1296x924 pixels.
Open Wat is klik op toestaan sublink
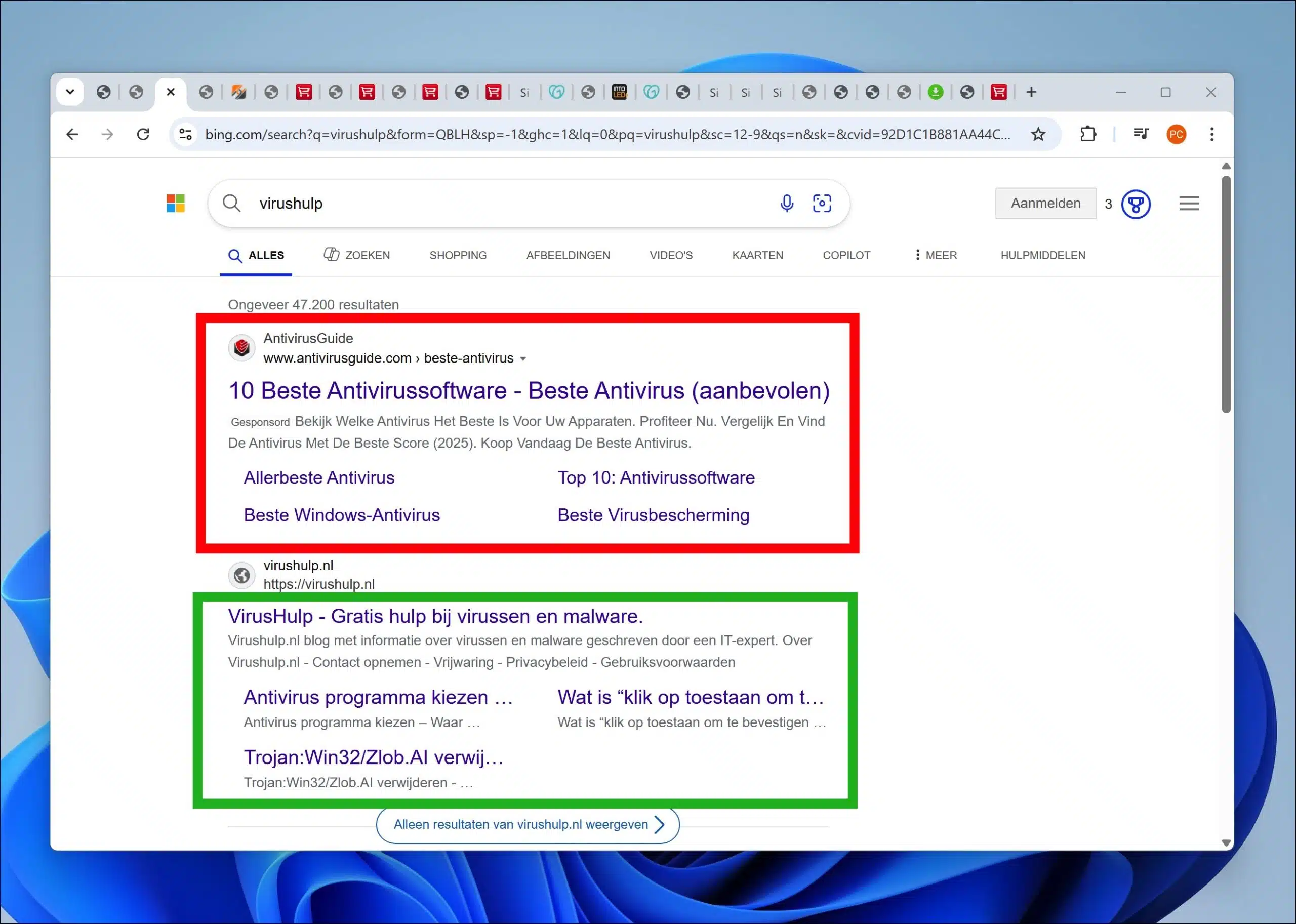(x=691, y=698)
